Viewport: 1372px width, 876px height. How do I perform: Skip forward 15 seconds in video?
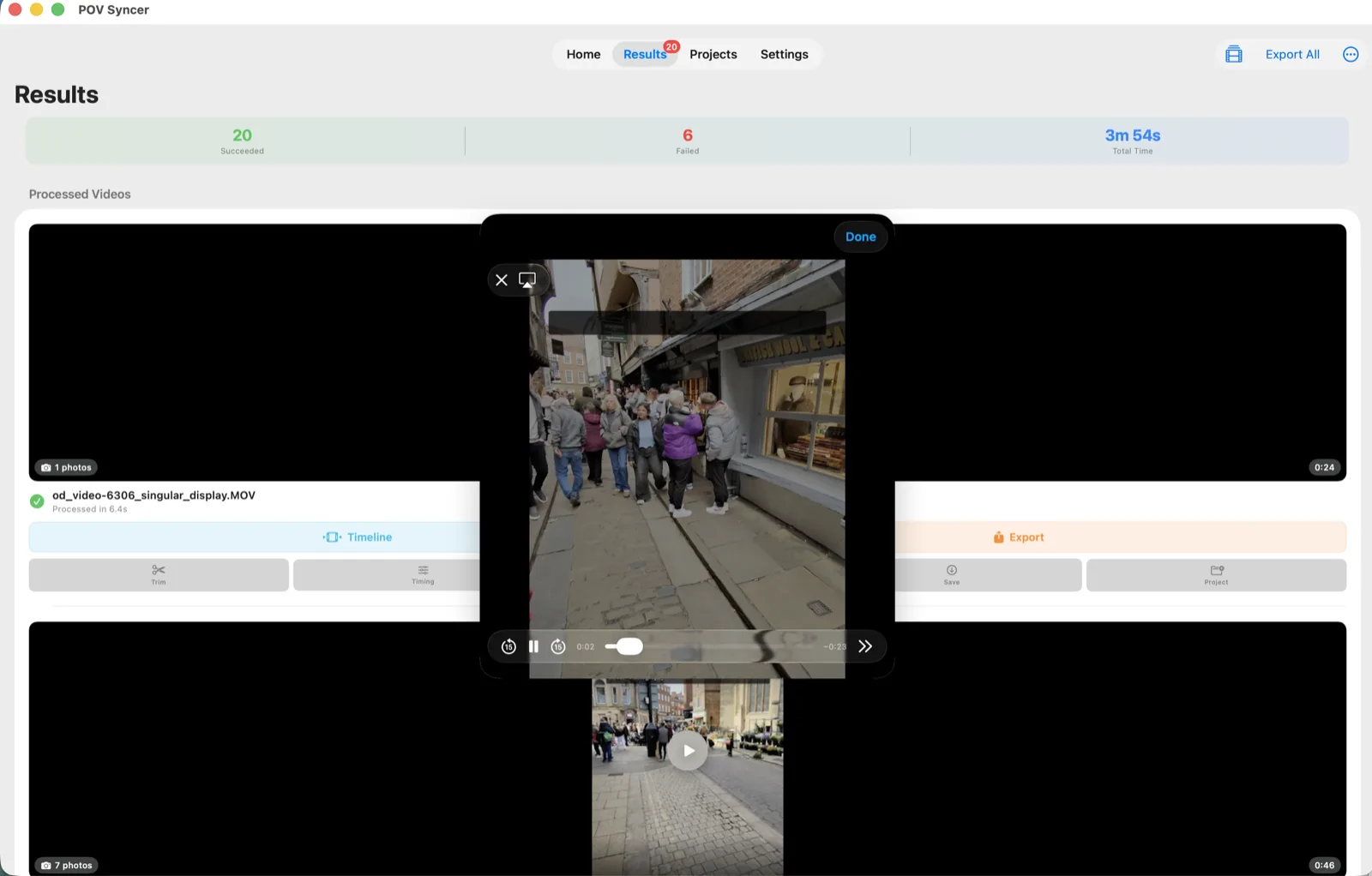[x=558, y=646]
